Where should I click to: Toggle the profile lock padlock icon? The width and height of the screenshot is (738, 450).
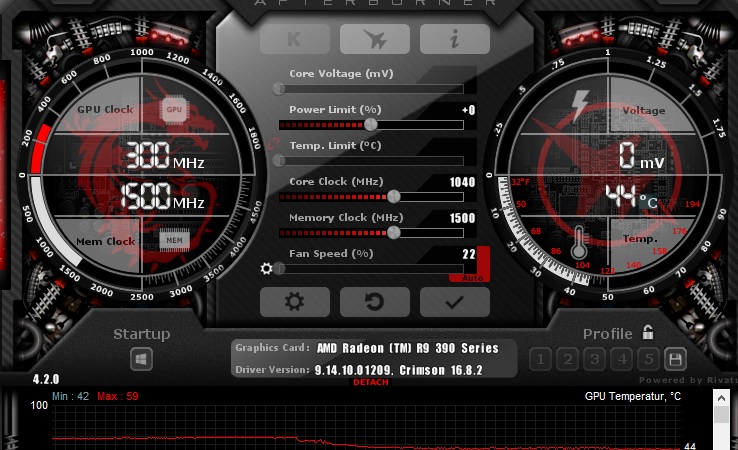coord(648,332)
